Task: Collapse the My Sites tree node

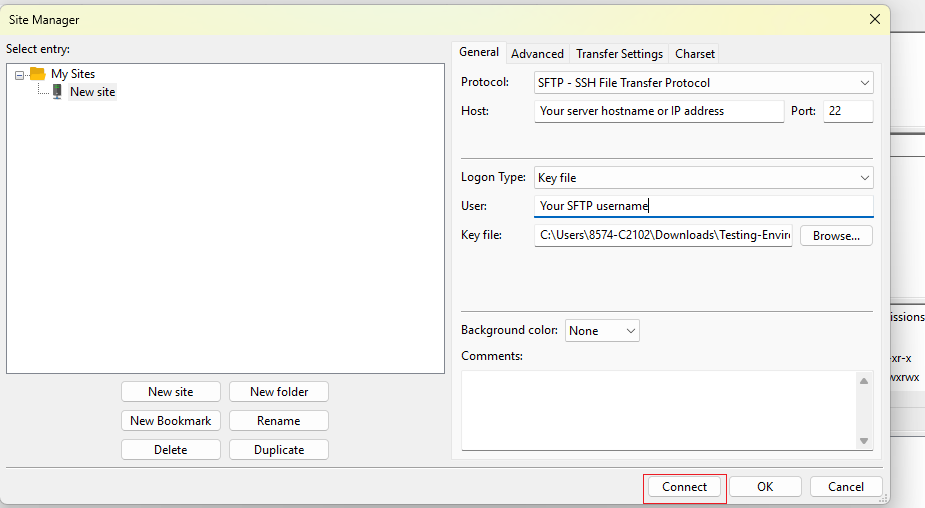Action: coord(19,75)
